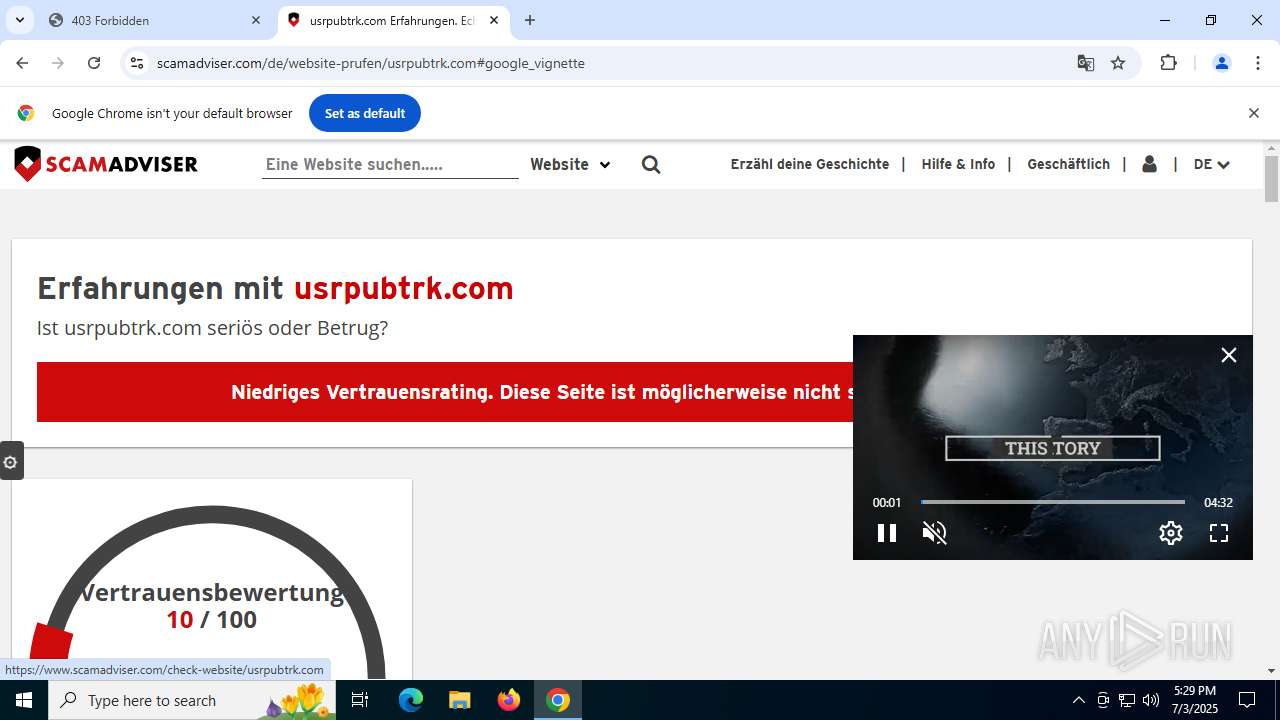Open the Chrome profile avatar
The width and height of the screenshot is (1280, 720).
1221,63
